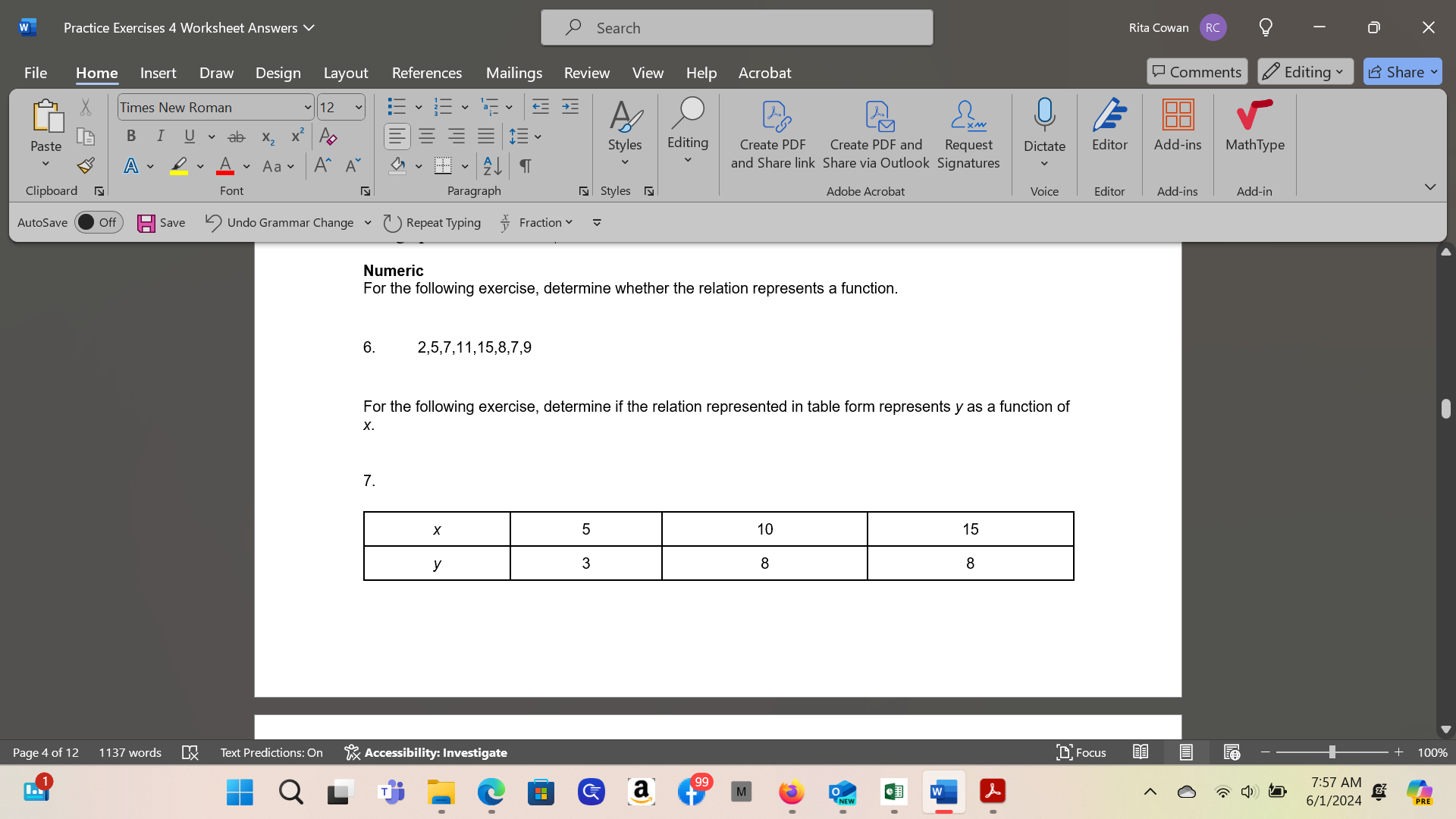This screenshot has width=1456, height=819.
Task: Switch to the Draw tab
Action: point(216,73)
